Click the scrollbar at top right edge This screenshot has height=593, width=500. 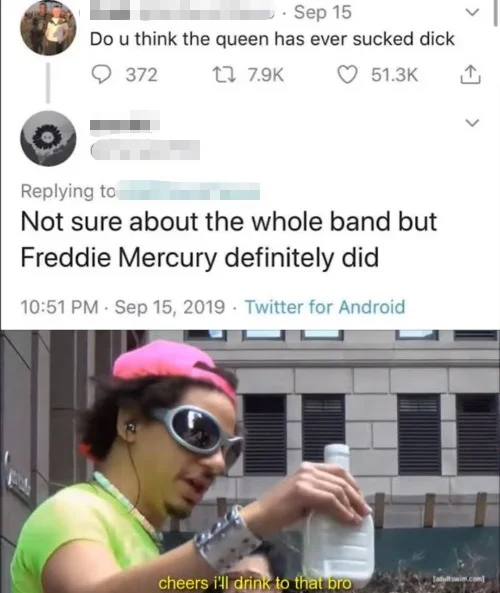(x=495, y=13)
